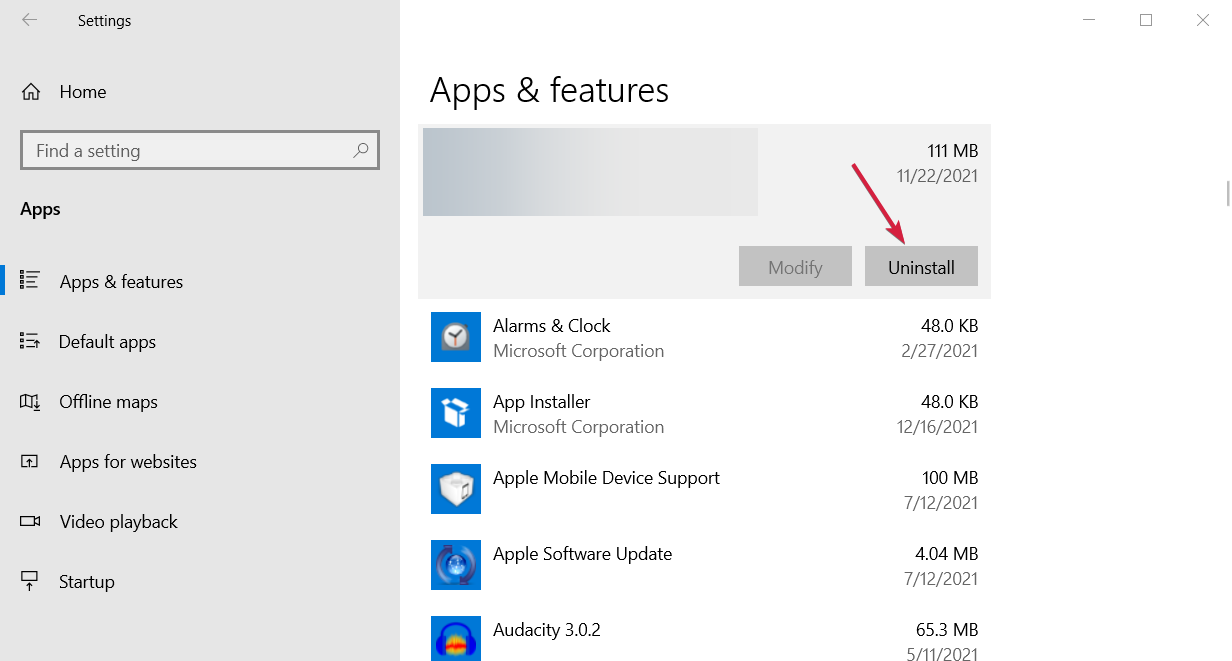Open Offline maps settings page
The image size is (1232, 661).
pos(108,402)
